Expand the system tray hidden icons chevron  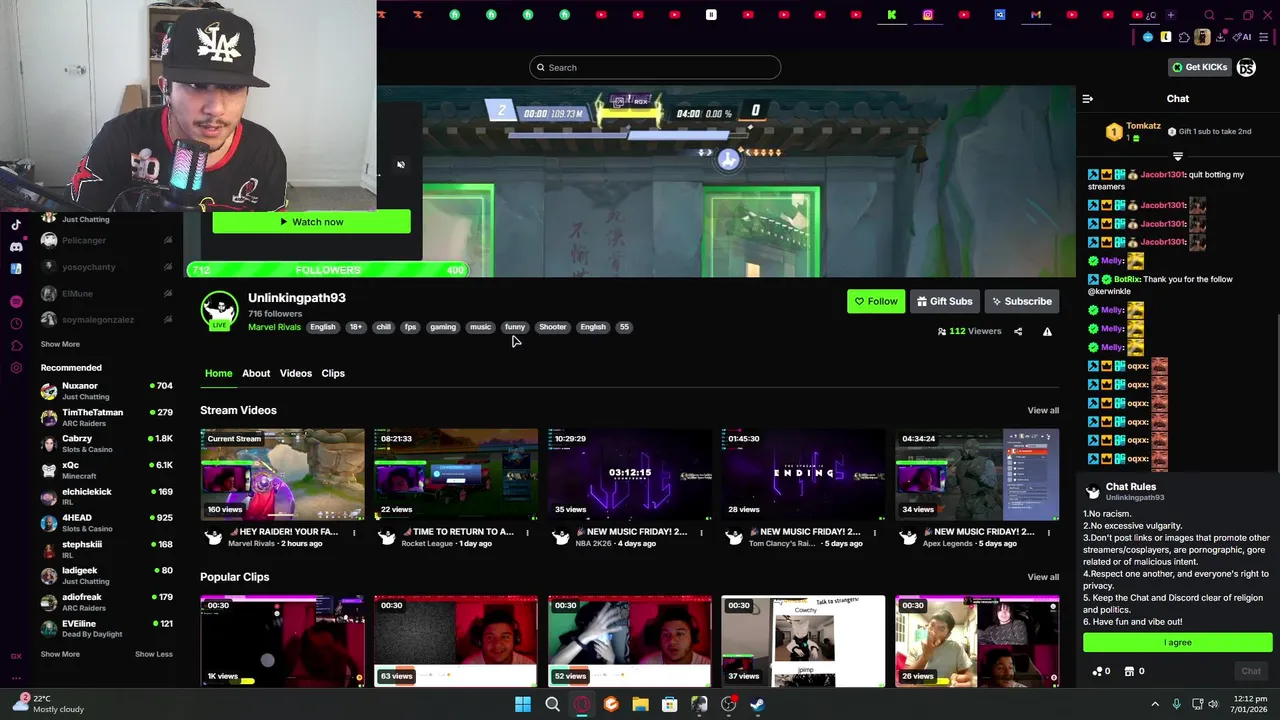[x=1154, y=704]
